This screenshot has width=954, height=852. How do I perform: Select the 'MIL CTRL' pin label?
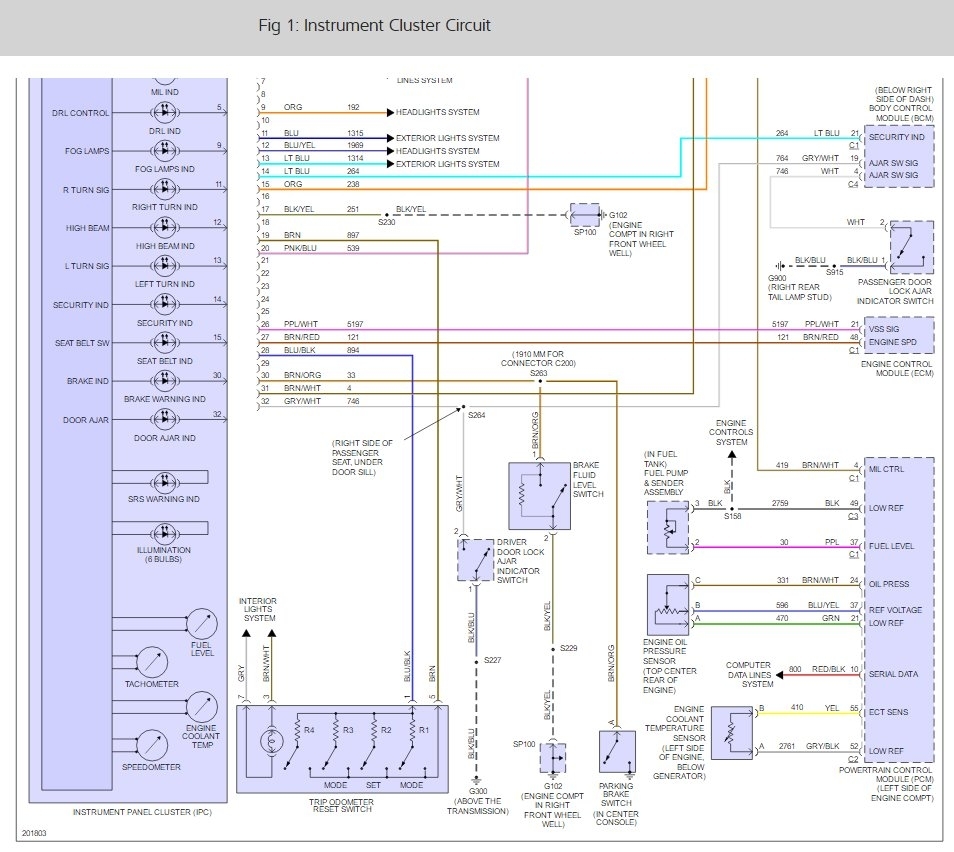[x=886, y=469]
